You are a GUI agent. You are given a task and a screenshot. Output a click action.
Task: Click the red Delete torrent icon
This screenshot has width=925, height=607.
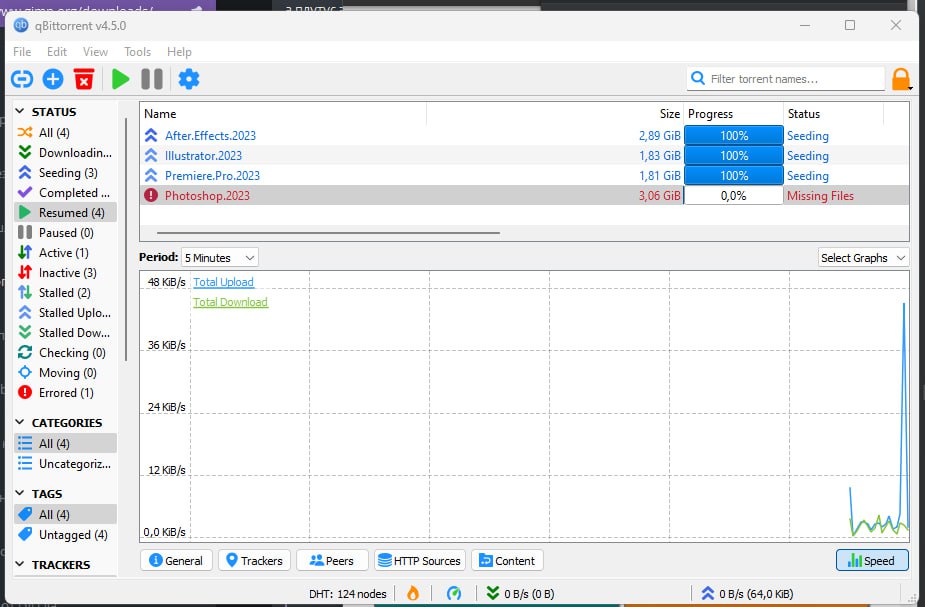pos(84,79)
